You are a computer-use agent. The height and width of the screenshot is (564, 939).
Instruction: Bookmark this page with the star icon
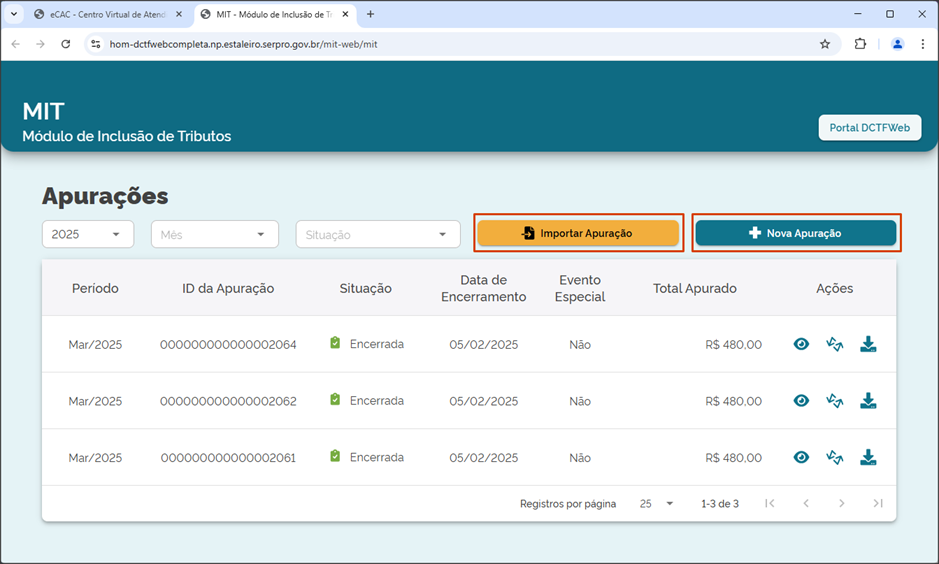[x=825, y=44]
